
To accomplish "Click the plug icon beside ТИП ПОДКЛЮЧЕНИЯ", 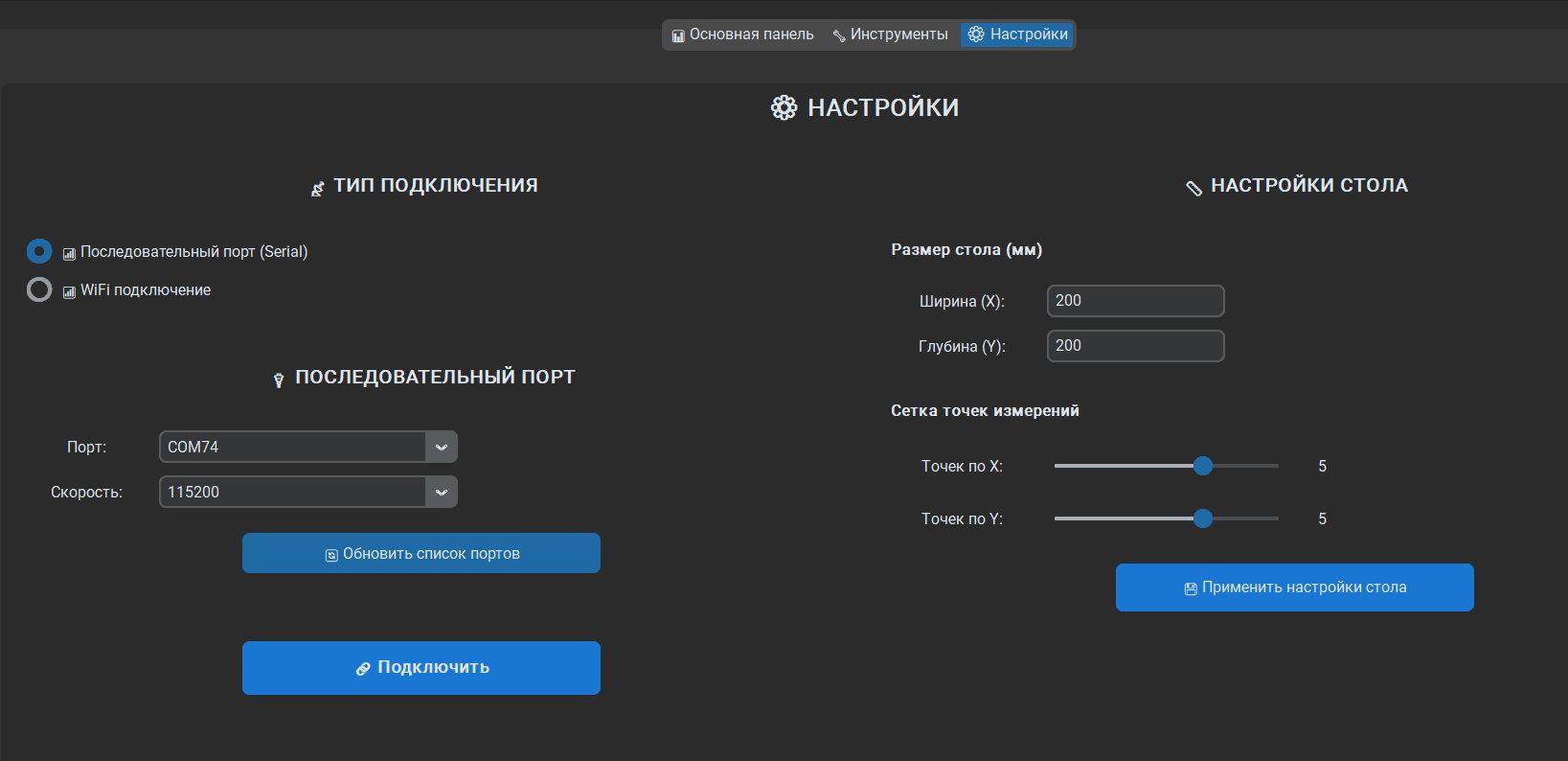I will point(318,189).
